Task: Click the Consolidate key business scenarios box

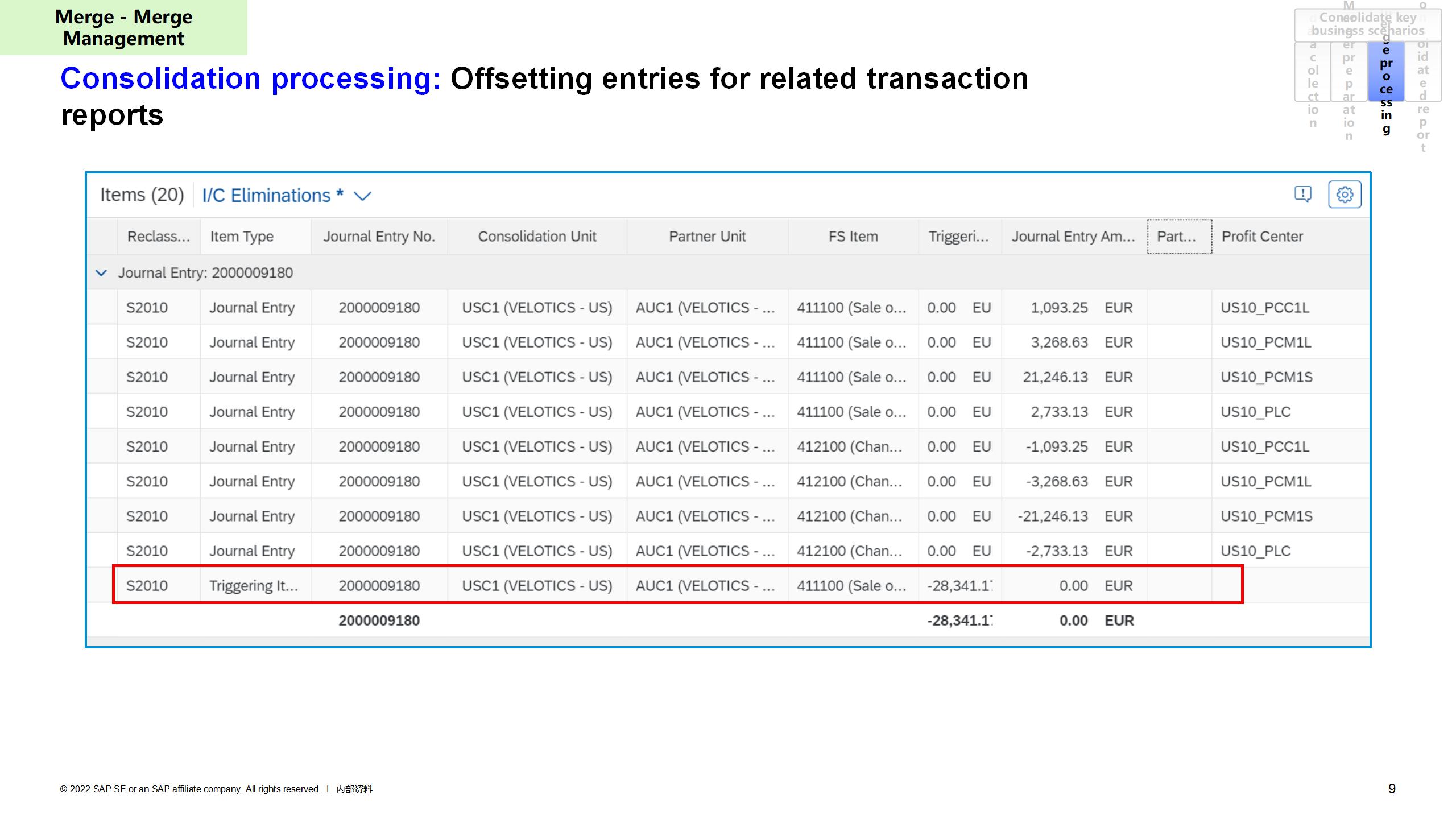Action: coord(1367,24)
